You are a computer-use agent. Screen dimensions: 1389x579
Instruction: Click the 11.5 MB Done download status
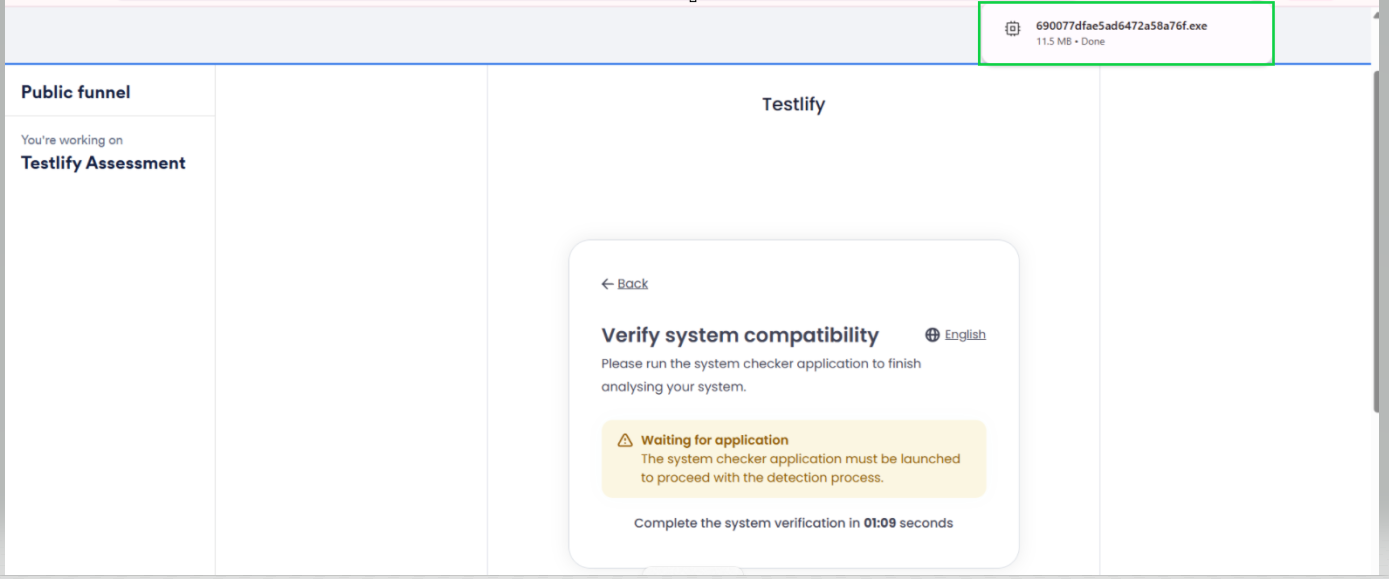[1070, 42]
